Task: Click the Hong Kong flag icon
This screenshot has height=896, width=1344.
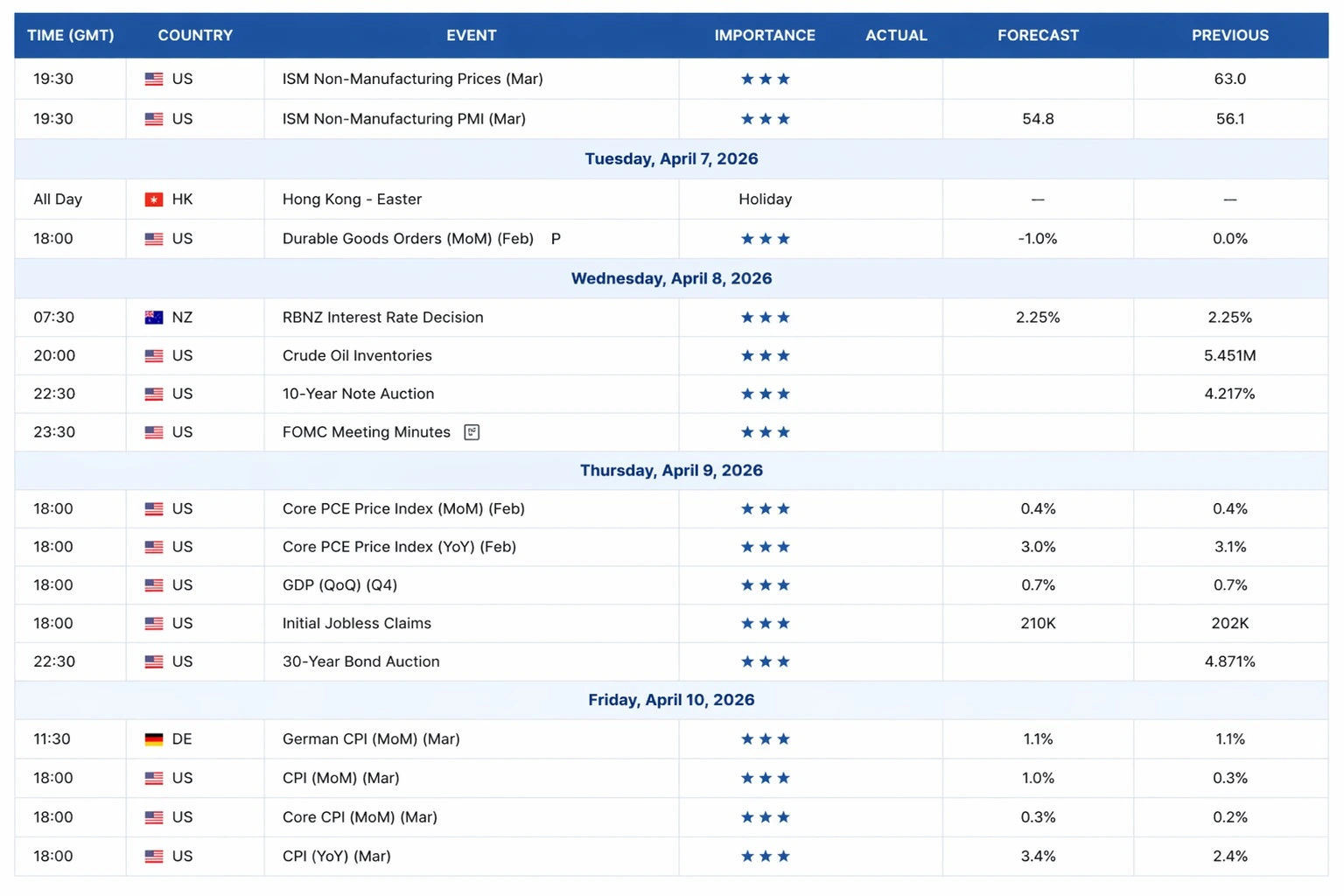Action: point(154,199)
